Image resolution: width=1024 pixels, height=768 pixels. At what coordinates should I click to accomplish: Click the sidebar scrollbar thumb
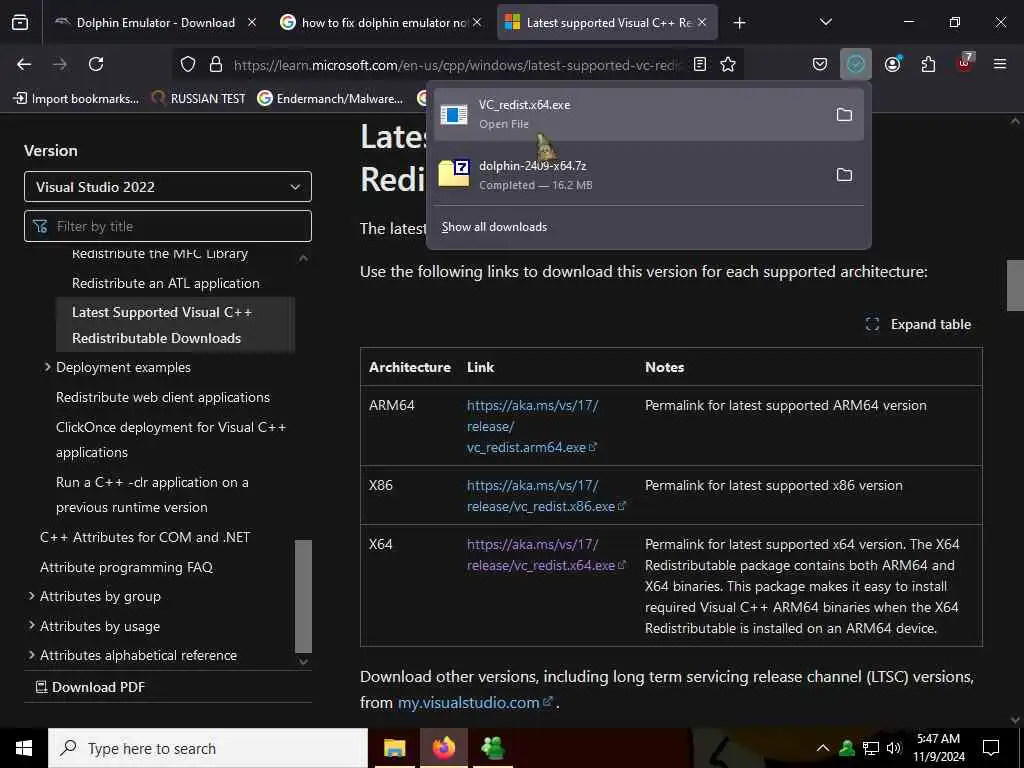click(303, 596)
